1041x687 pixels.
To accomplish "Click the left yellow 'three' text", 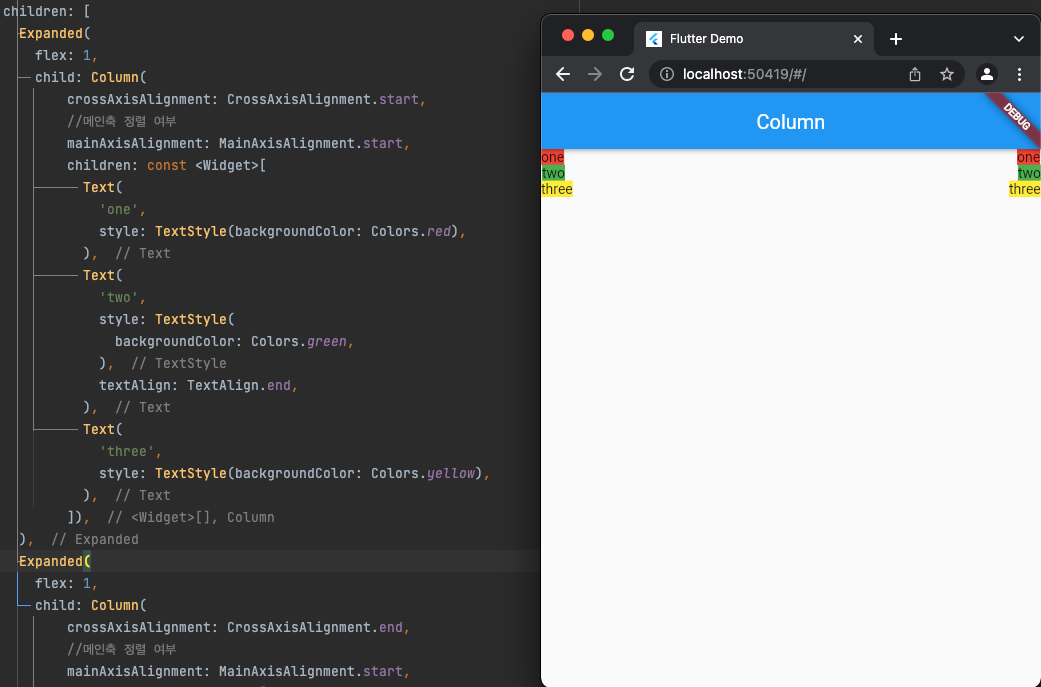I will coord(557,189).
